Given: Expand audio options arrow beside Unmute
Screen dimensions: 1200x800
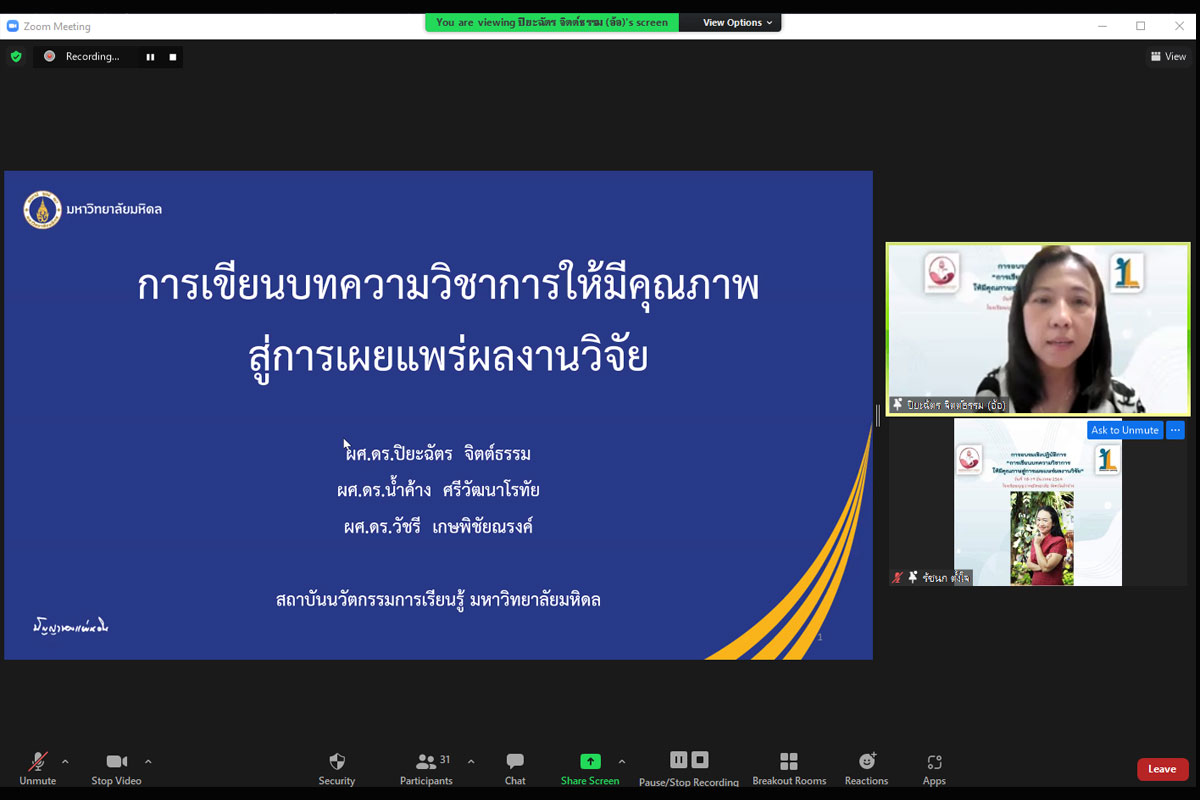Looking at the screenshot, I should (x=65, y=761).
